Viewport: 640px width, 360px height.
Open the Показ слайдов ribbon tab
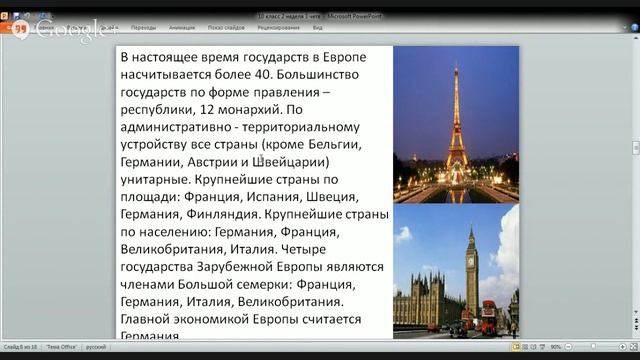coord(226,28)
